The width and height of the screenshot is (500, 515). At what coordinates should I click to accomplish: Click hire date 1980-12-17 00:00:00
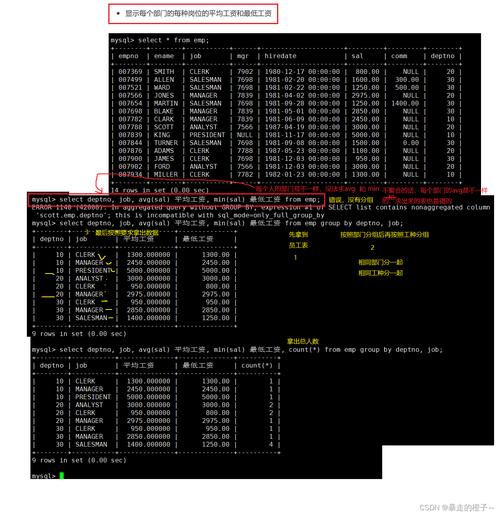302,72
